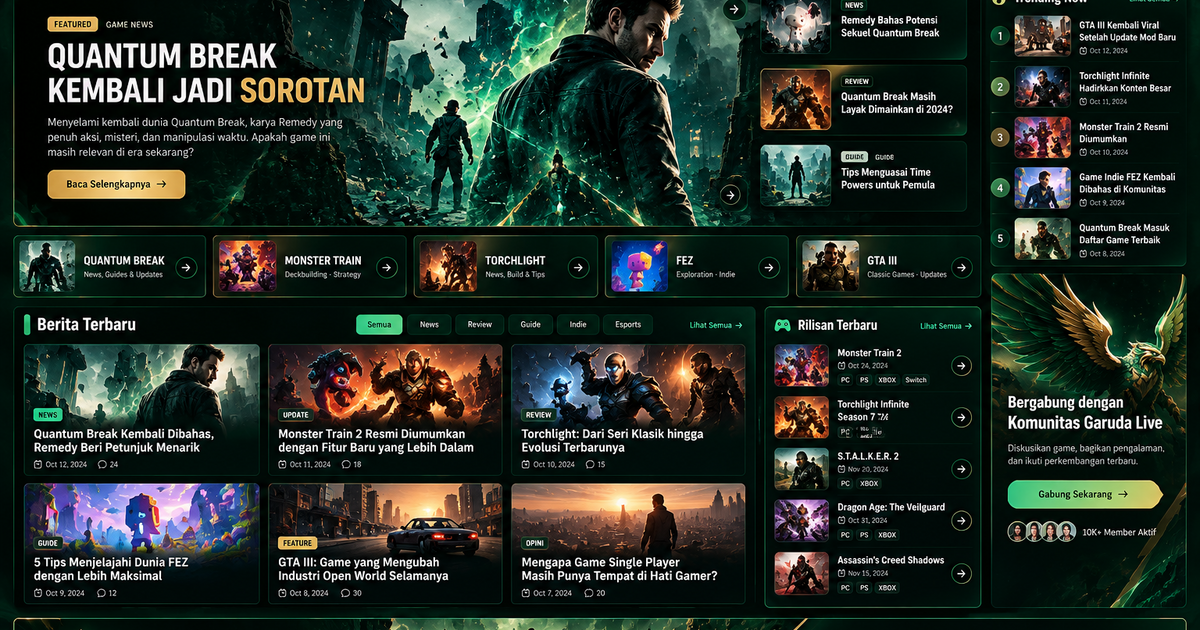Select the Guide filter tab
The height and width of the screenshot is (630, 1200).
[x=530, y=325]
